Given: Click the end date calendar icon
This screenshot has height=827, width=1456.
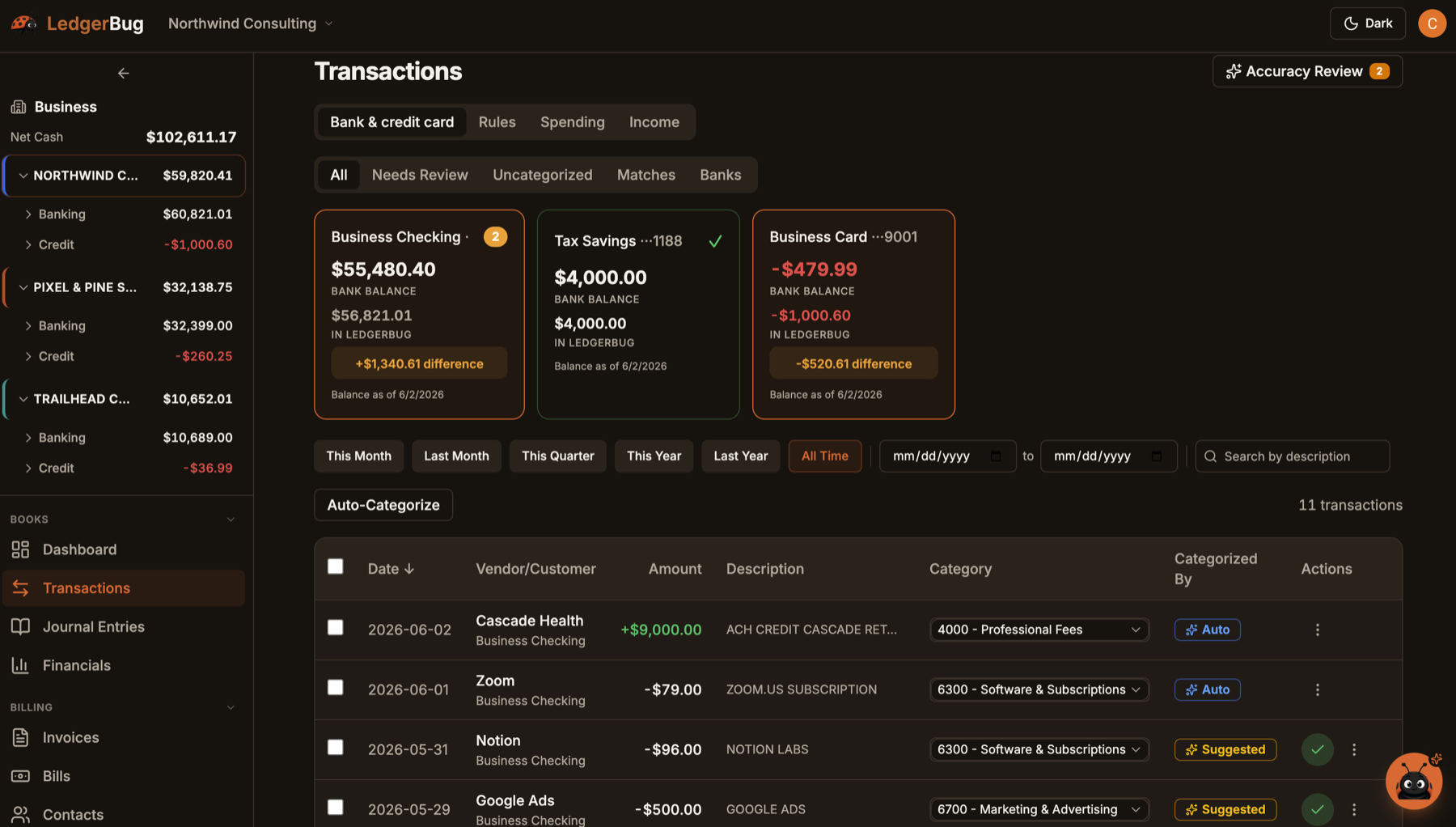Looking at the screenshot, I should point(1156,456).
